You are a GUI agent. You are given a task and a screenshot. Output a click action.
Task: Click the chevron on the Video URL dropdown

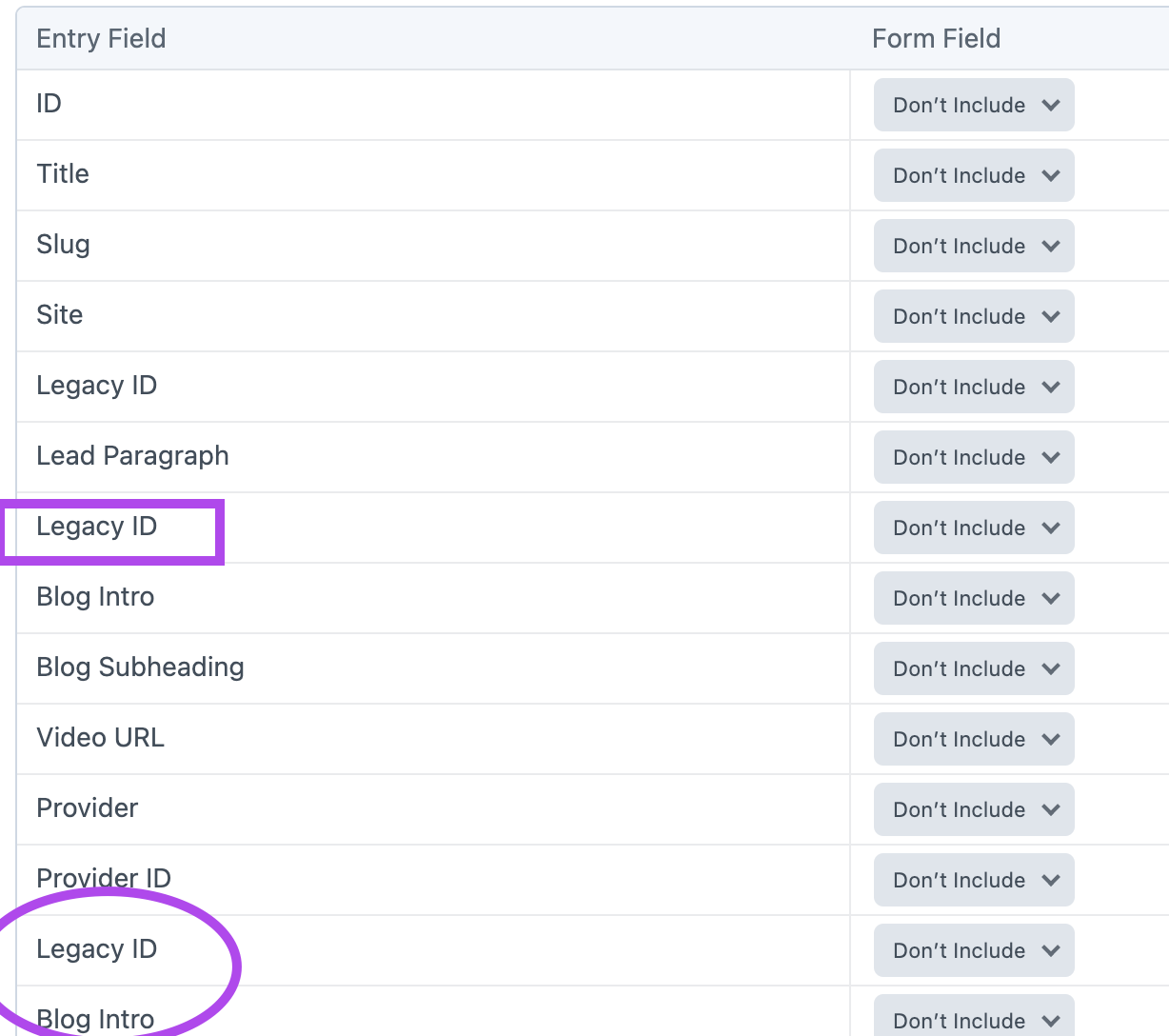point(1052,739)
